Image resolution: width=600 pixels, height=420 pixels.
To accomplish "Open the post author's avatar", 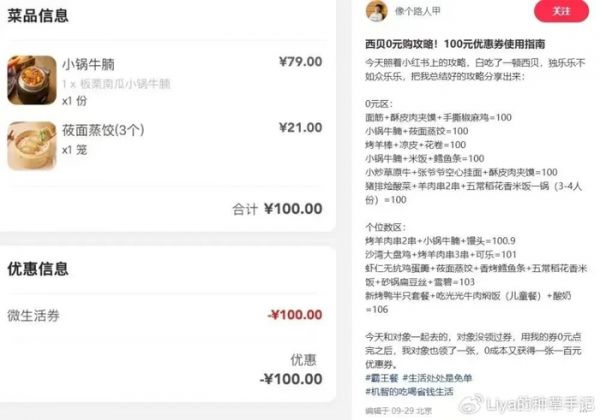I will [376, 11].
